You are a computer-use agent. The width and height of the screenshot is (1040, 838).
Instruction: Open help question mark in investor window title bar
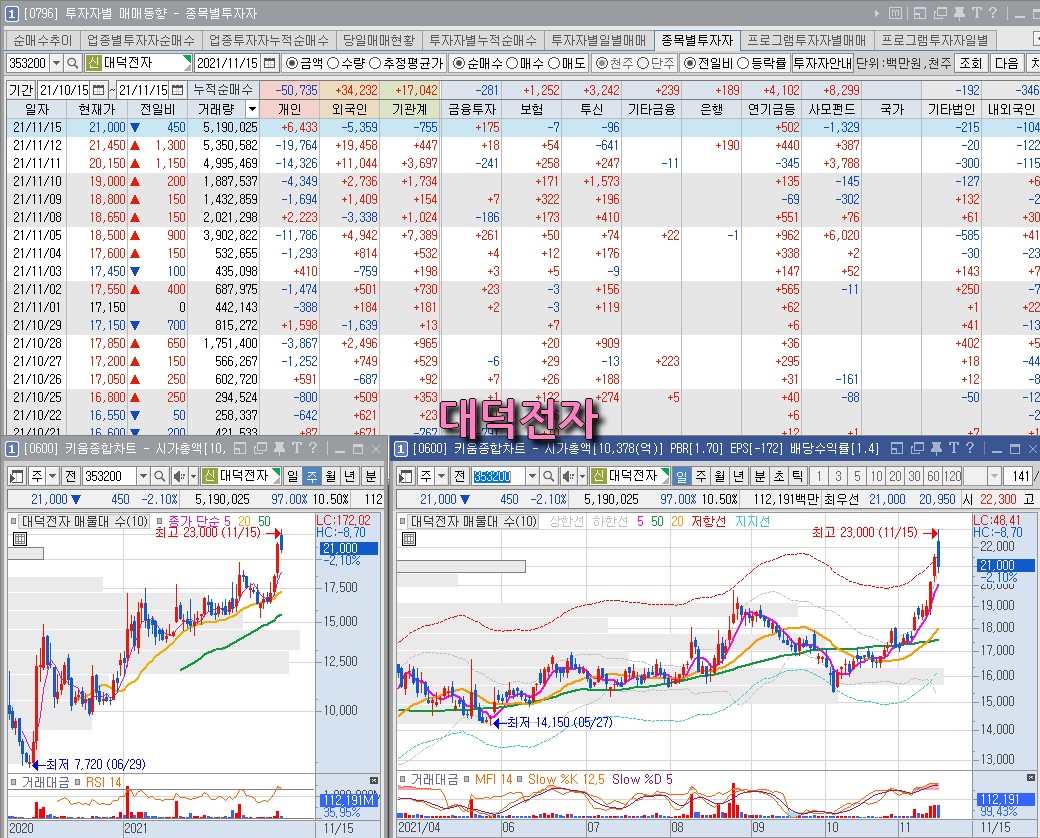pyautogui.click(x=993, y=13)
